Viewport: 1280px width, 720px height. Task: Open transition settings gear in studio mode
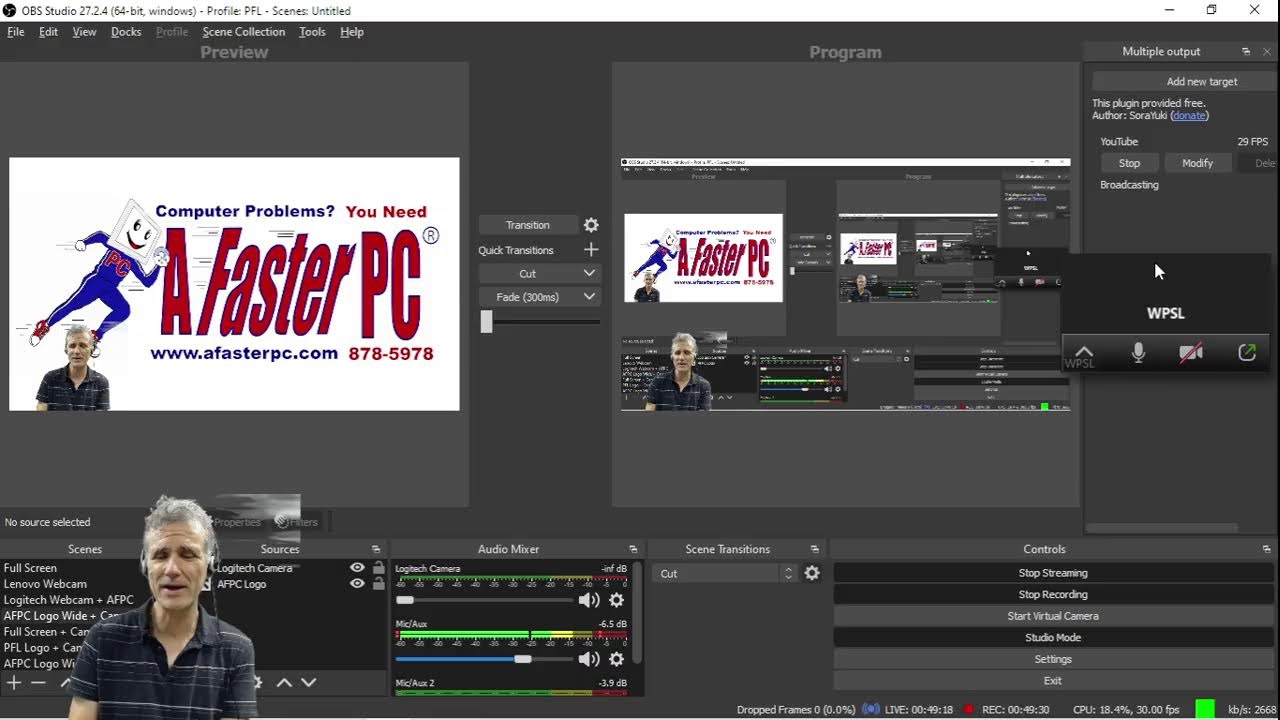[x=591, y=225]
